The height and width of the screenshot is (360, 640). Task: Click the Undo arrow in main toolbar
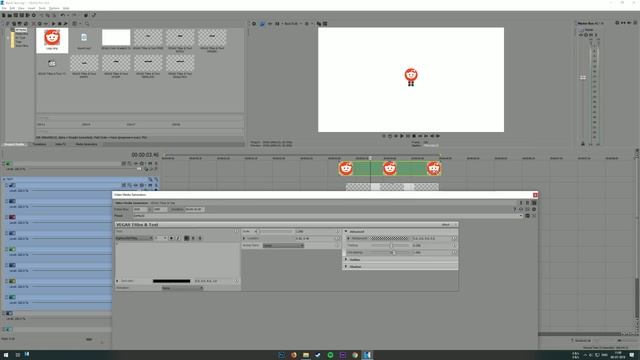(x=62, y=15)
